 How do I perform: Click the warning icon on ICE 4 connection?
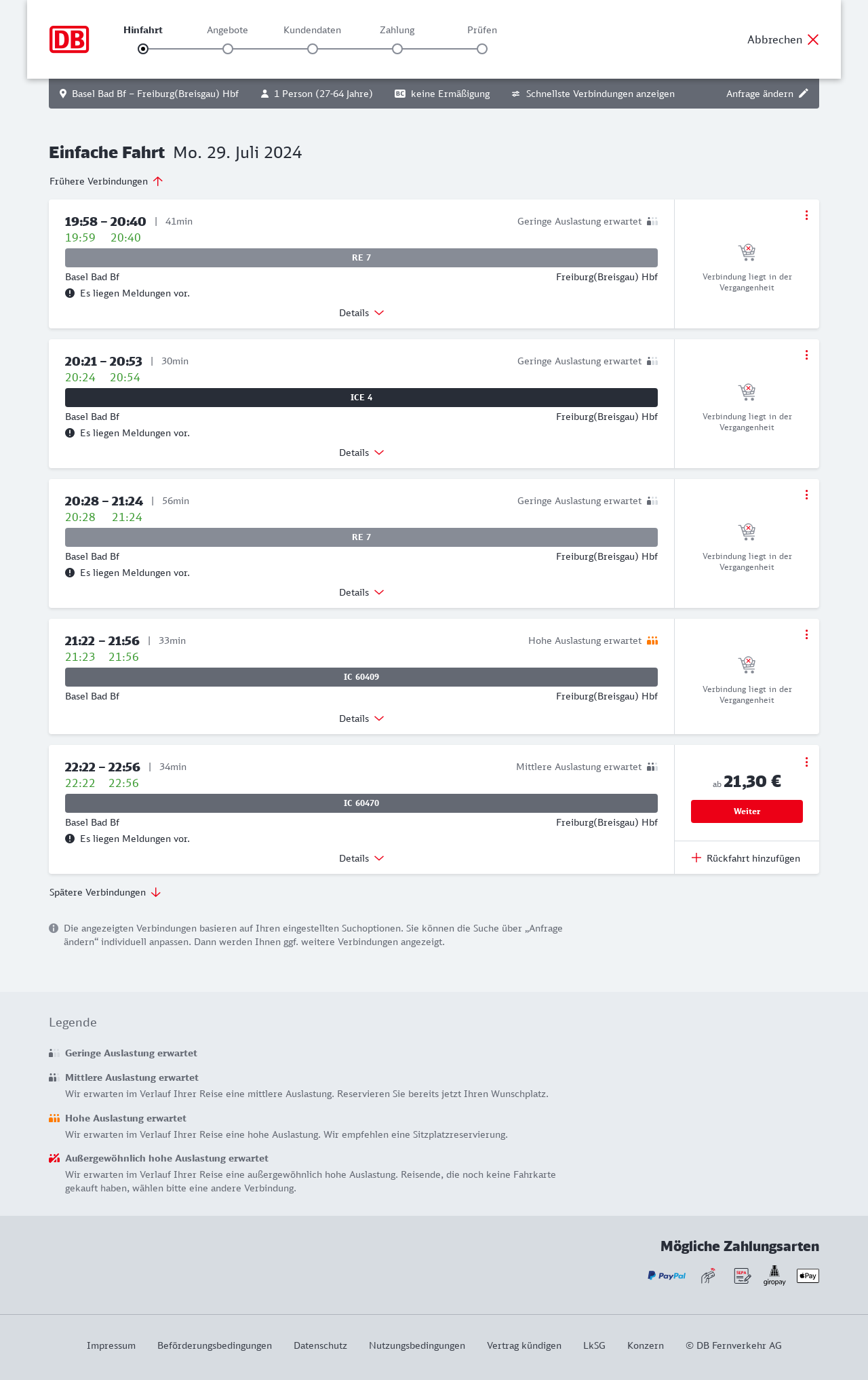70,433
